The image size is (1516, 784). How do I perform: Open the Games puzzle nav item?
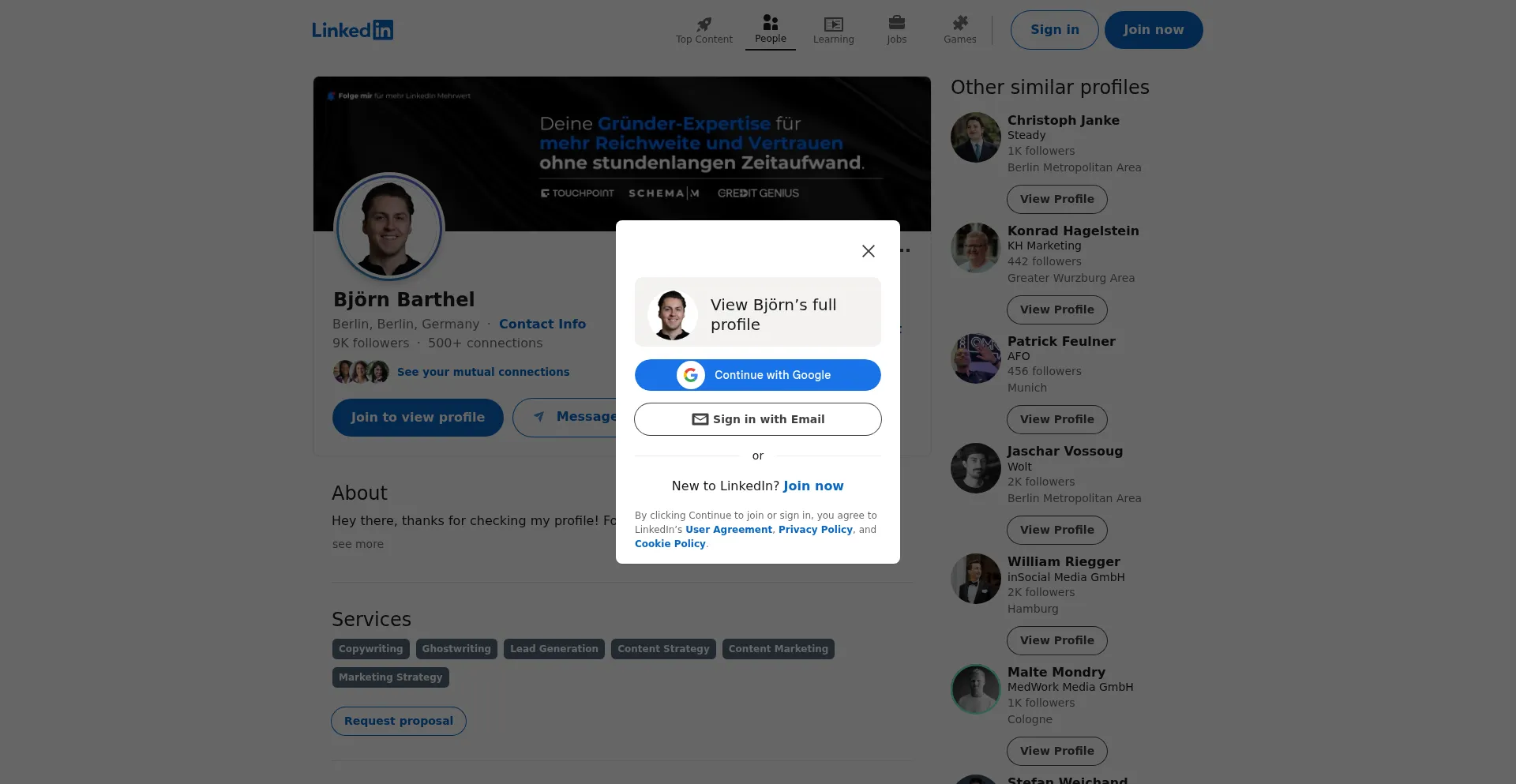click(x=960, y=30)
